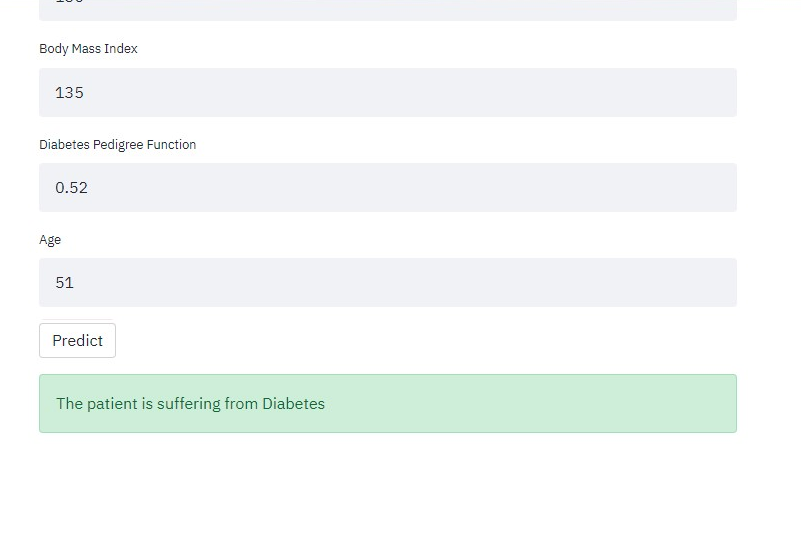
Task: Place cursor on the value 51
Action: [x=64, y=283]
